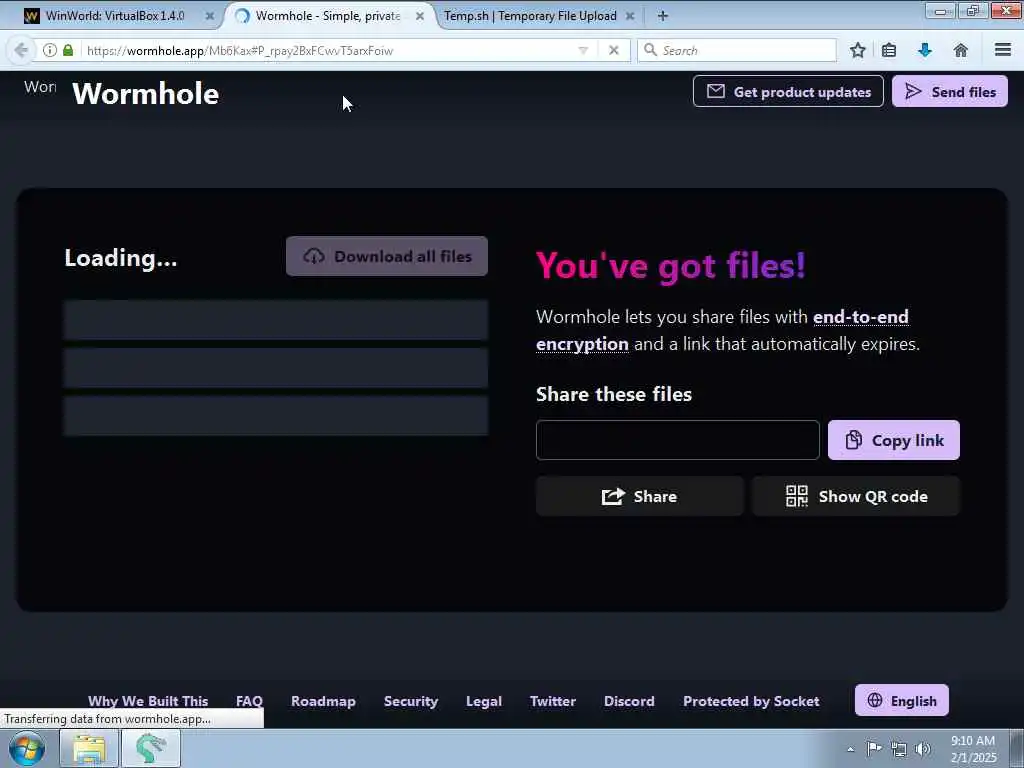Open Protected by Socket footer link

click(751, 701)
